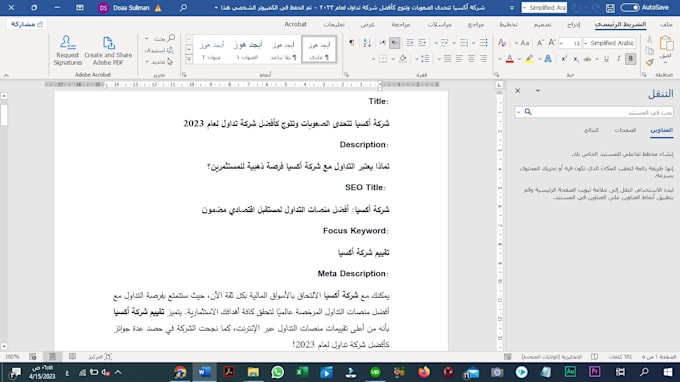Image resolution: width=680 pixels, height=382 pixels.
Task: Click the Paste clipboard icon
Action: [666, 43]
